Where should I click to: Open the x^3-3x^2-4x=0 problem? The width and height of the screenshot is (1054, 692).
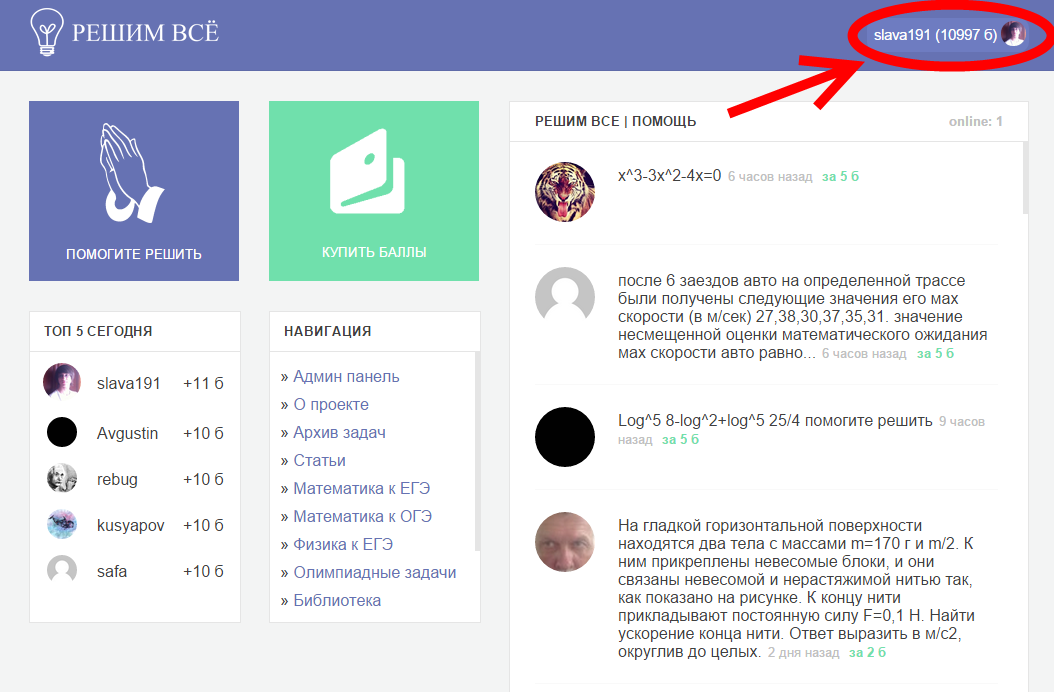(669, 176)
